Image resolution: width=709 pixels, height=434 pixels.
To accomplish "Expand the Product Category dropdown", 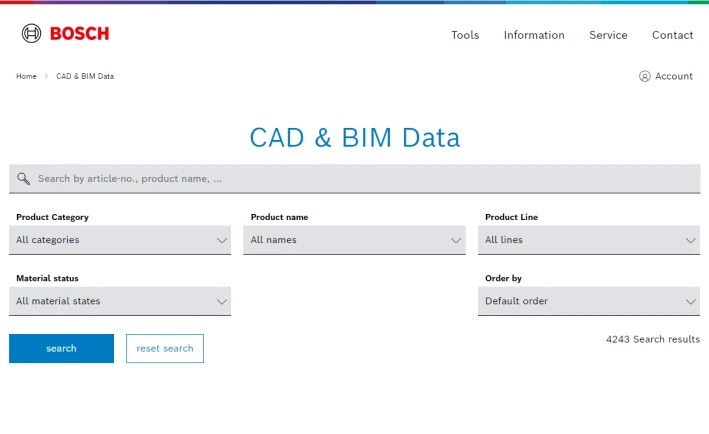I will [x=120, y=240].
